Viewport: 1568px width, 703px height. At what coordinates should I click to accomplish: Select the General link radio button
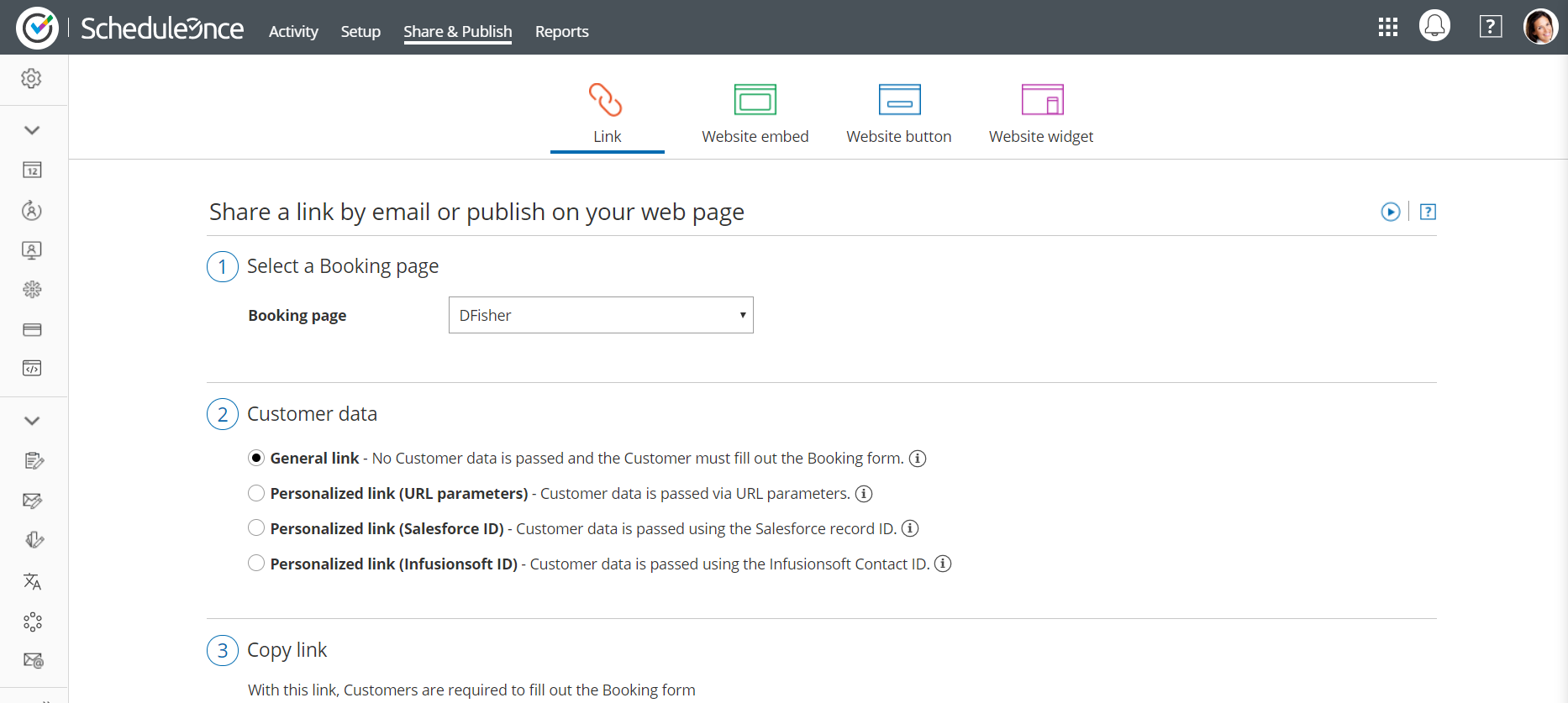click(x=256, y=458)
